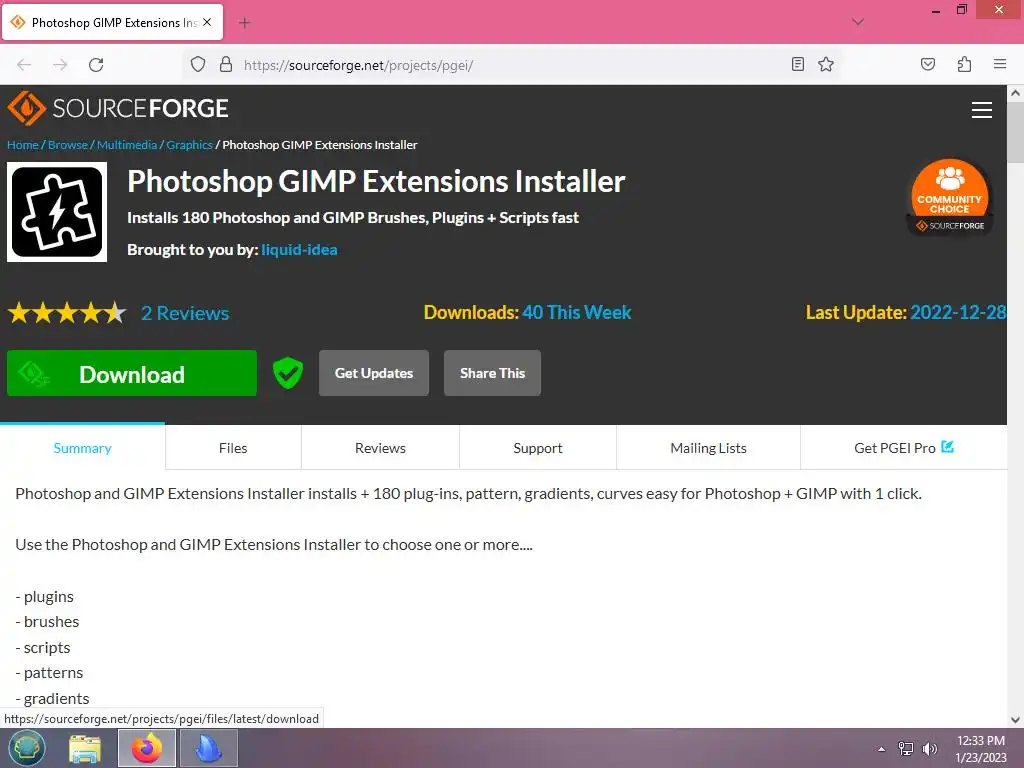Click the "- scripts" list item
This screenshot has height=768, width=1024.
(42, 647)
